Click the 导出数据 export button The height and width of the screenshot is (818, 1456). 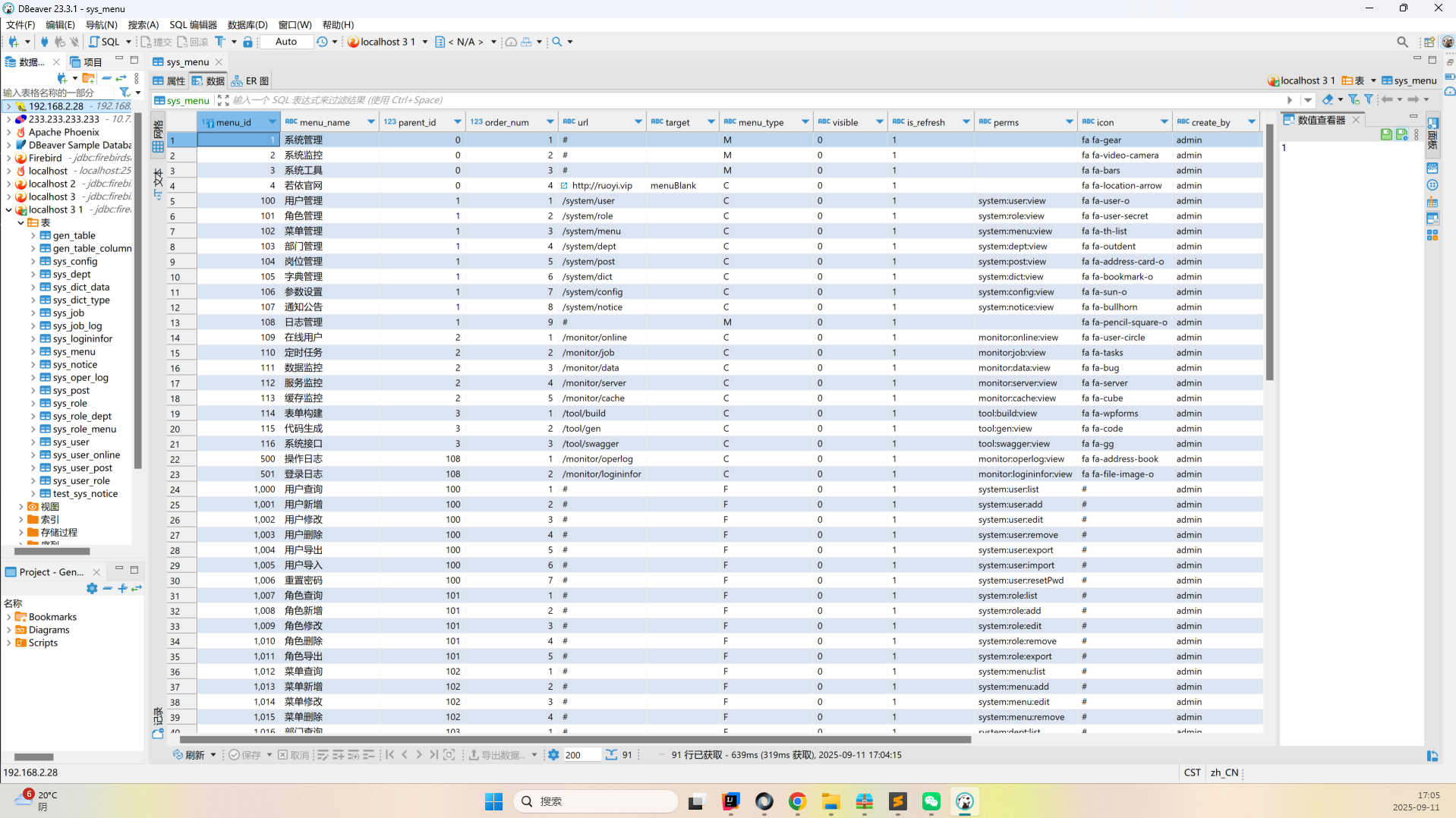496,755
